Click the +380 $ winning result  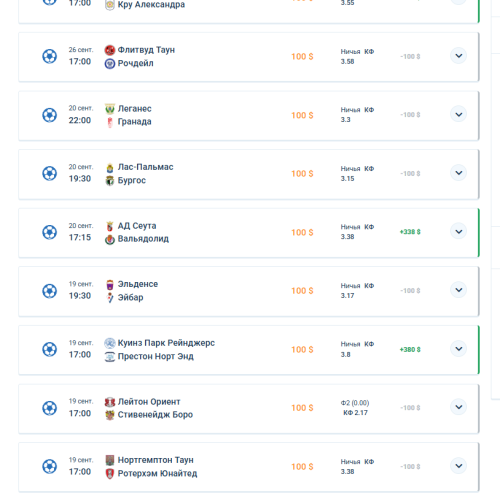410,349
